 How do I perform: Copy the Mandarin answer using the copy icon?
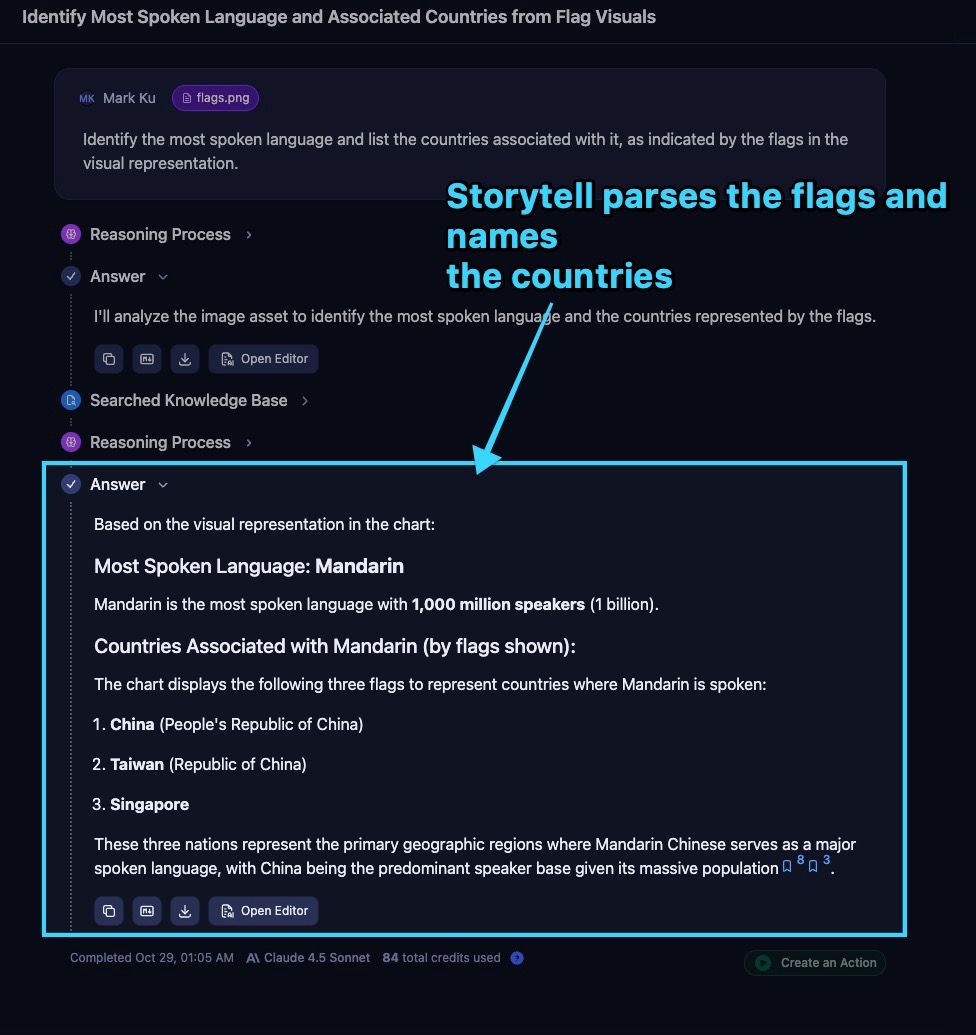pyautogui.click(x=109, y=911)
